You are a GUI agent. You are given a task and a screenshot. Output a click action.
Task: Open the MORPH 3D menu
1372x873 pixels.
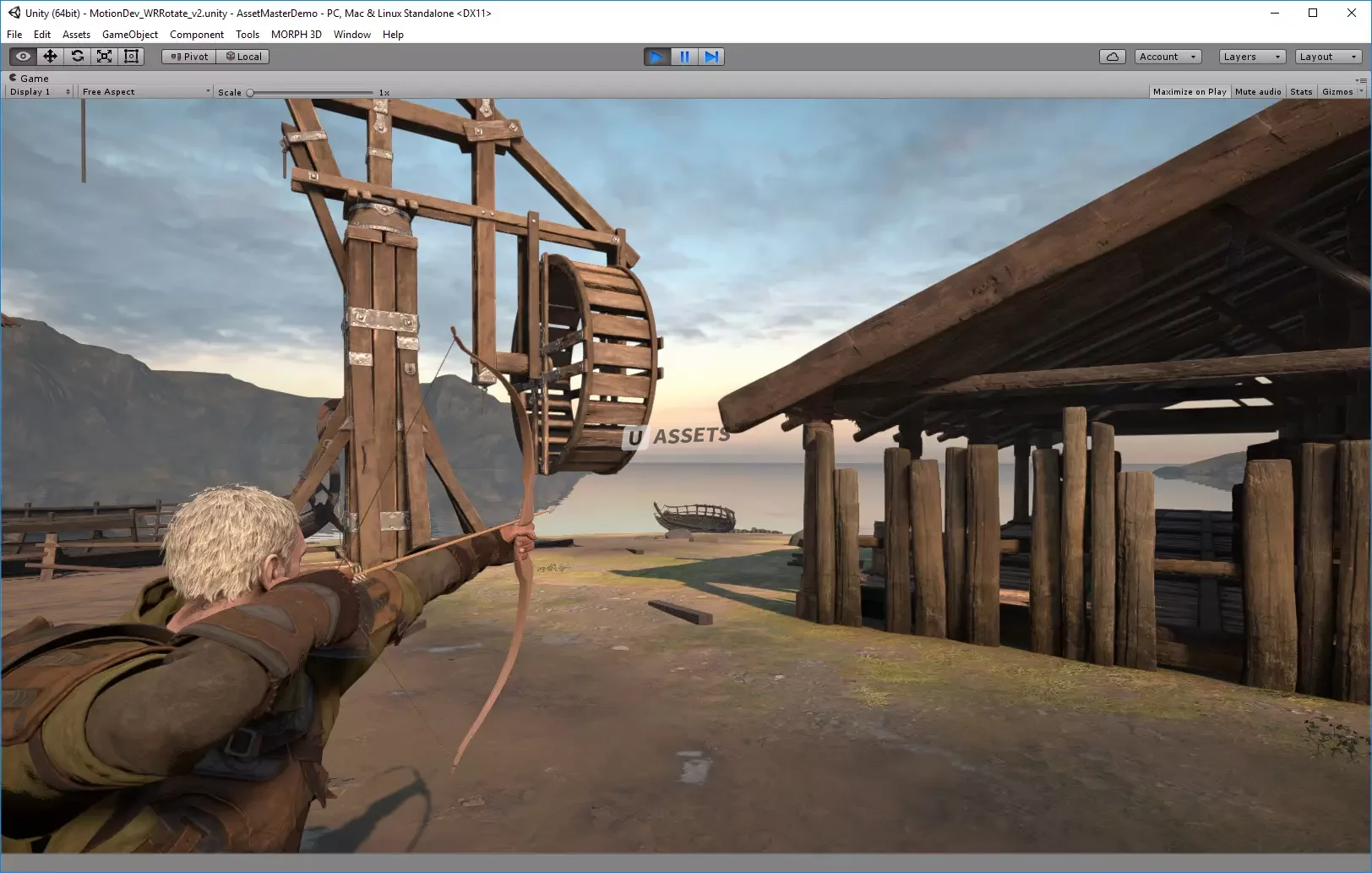point(296,35)
